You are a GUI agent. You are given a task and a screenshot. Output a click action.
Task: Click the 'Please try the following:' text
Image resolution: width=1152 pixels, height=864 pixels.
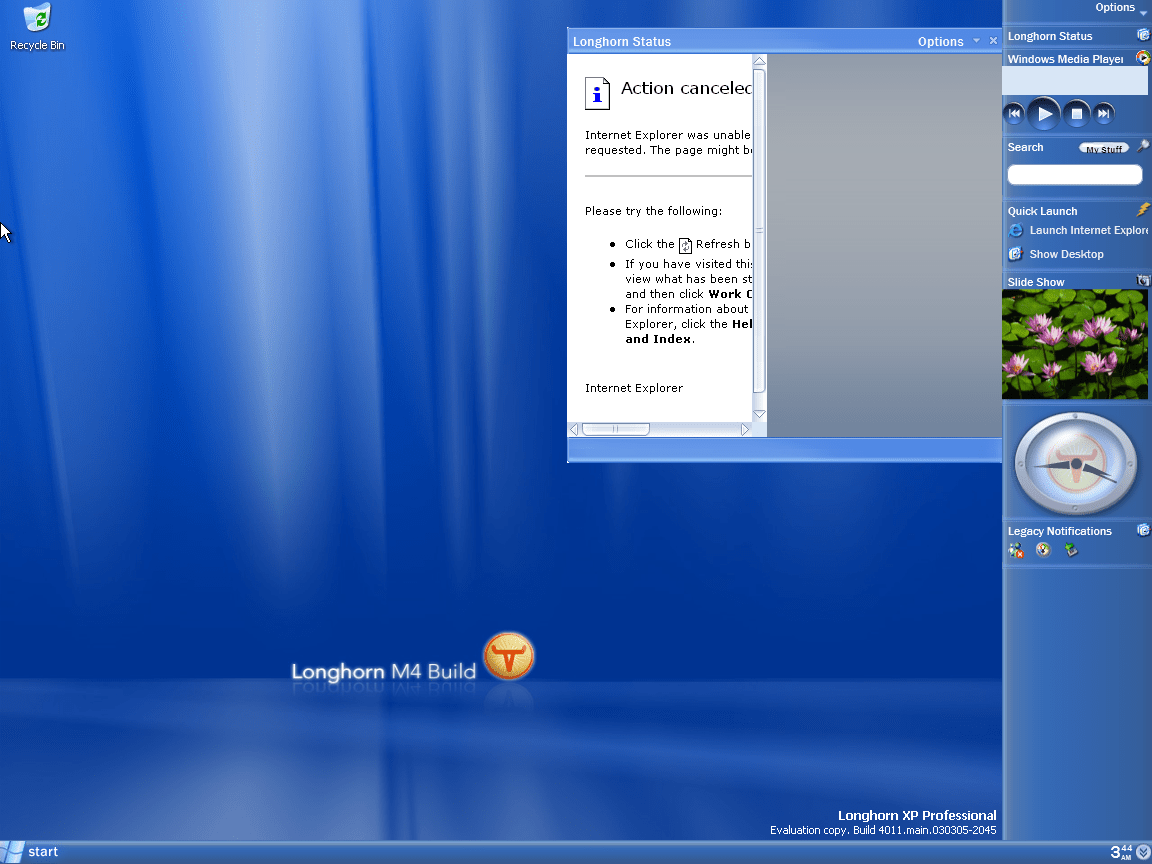click(653, 211)
